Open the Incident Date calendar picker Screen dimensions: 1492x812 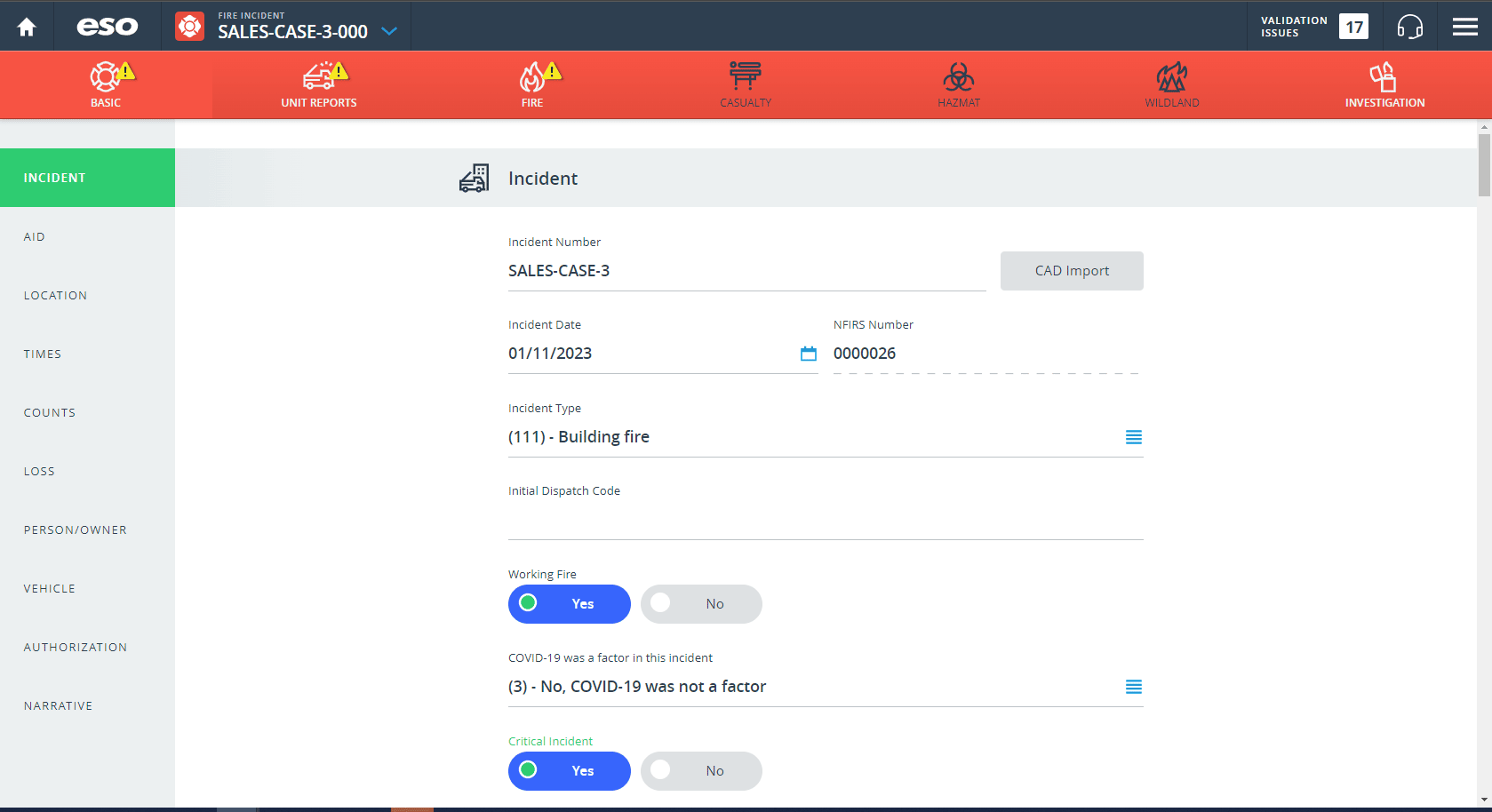pyautogui.click(x=808, y=354)
